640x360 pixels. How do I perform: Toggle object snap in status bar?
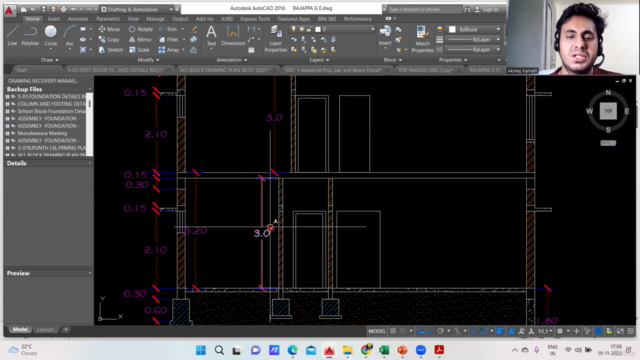[x=484, y=331]
